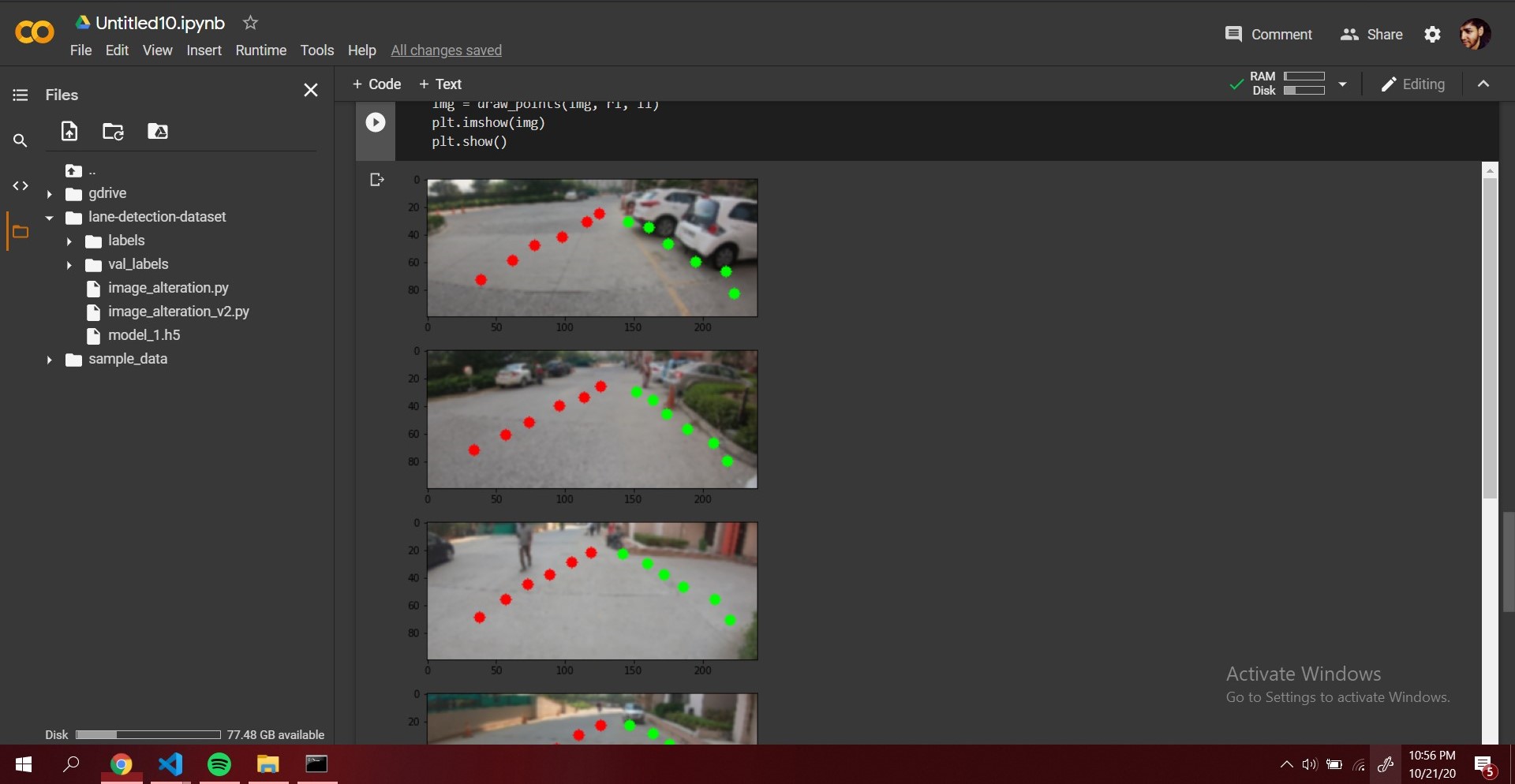The image size is (1515, 784).
Task: Open the Runtime menu
Action: click(x=260, y=50)
